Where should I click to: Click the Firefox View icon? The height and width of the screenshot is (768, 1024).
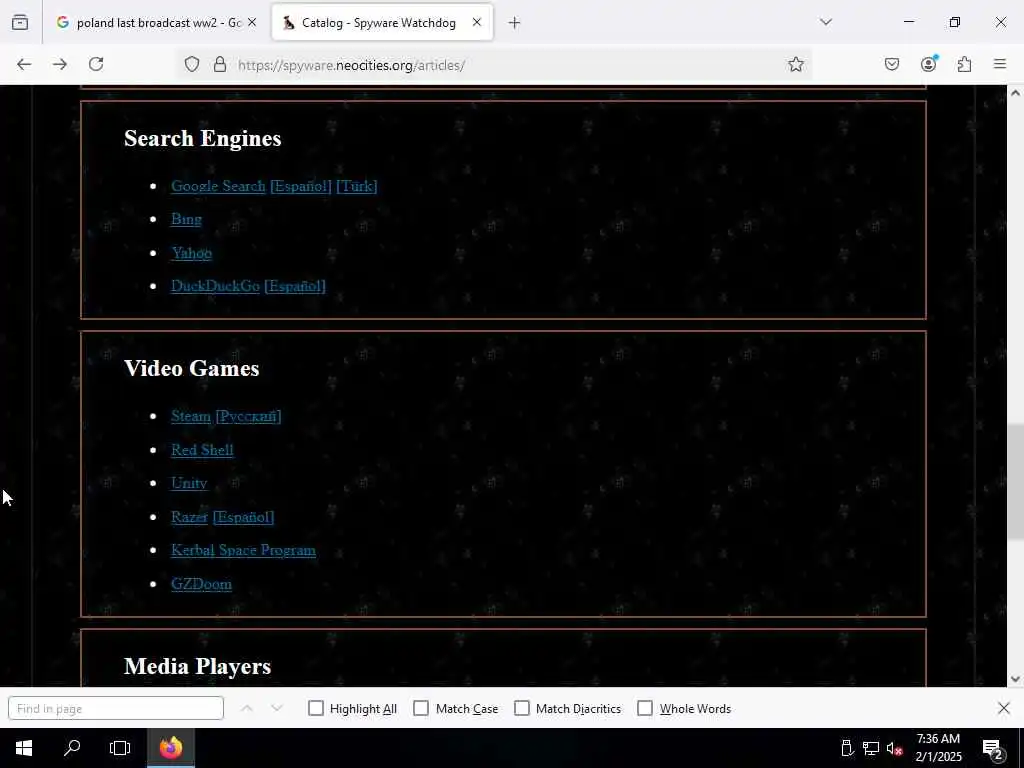click(x=20, y=22)
